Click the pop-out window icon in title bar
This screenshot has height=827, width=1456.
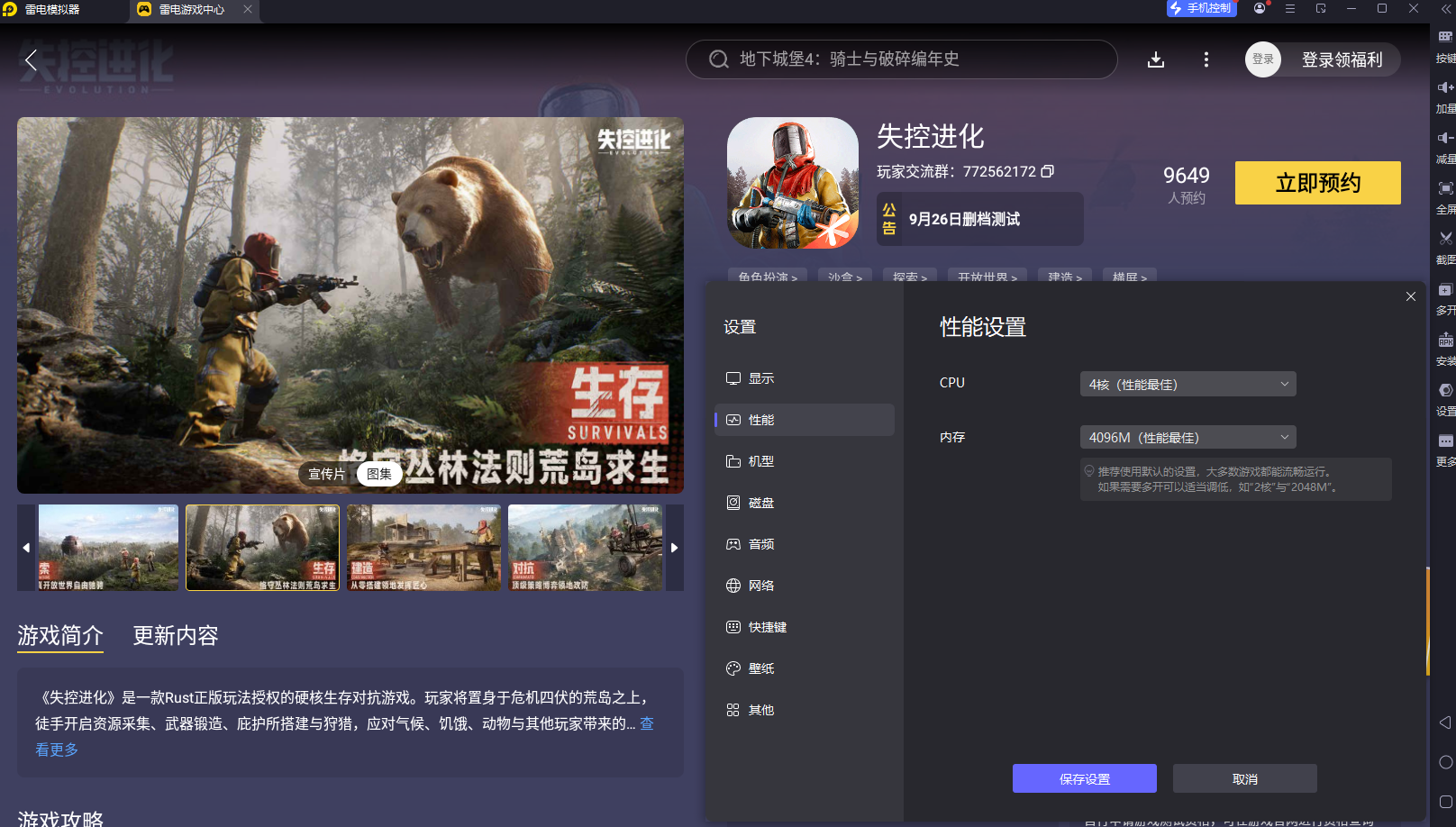click(x=1321, y=8)
